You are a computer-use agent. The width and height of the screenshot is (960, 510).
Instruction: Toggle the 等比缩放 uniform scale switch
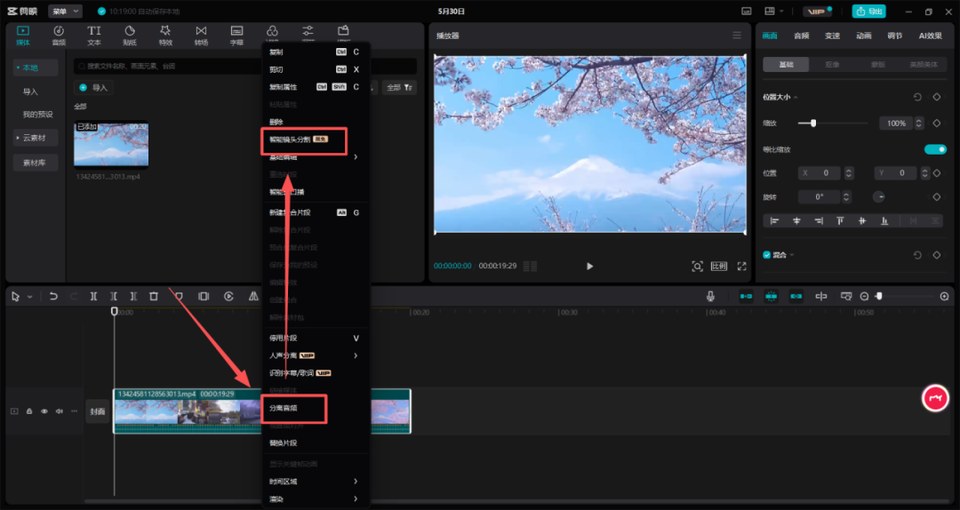(935, 149)
